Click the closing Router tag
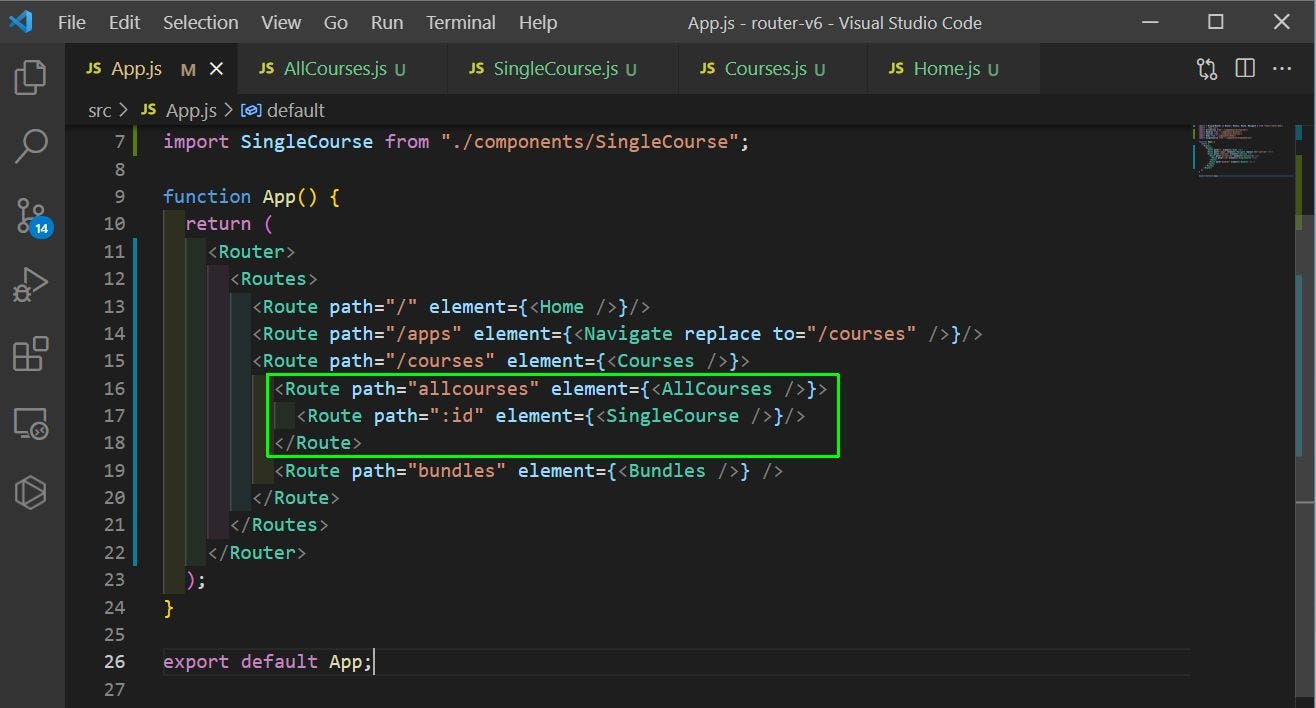The image size is (1316, 708). click(x=257, y=552)
